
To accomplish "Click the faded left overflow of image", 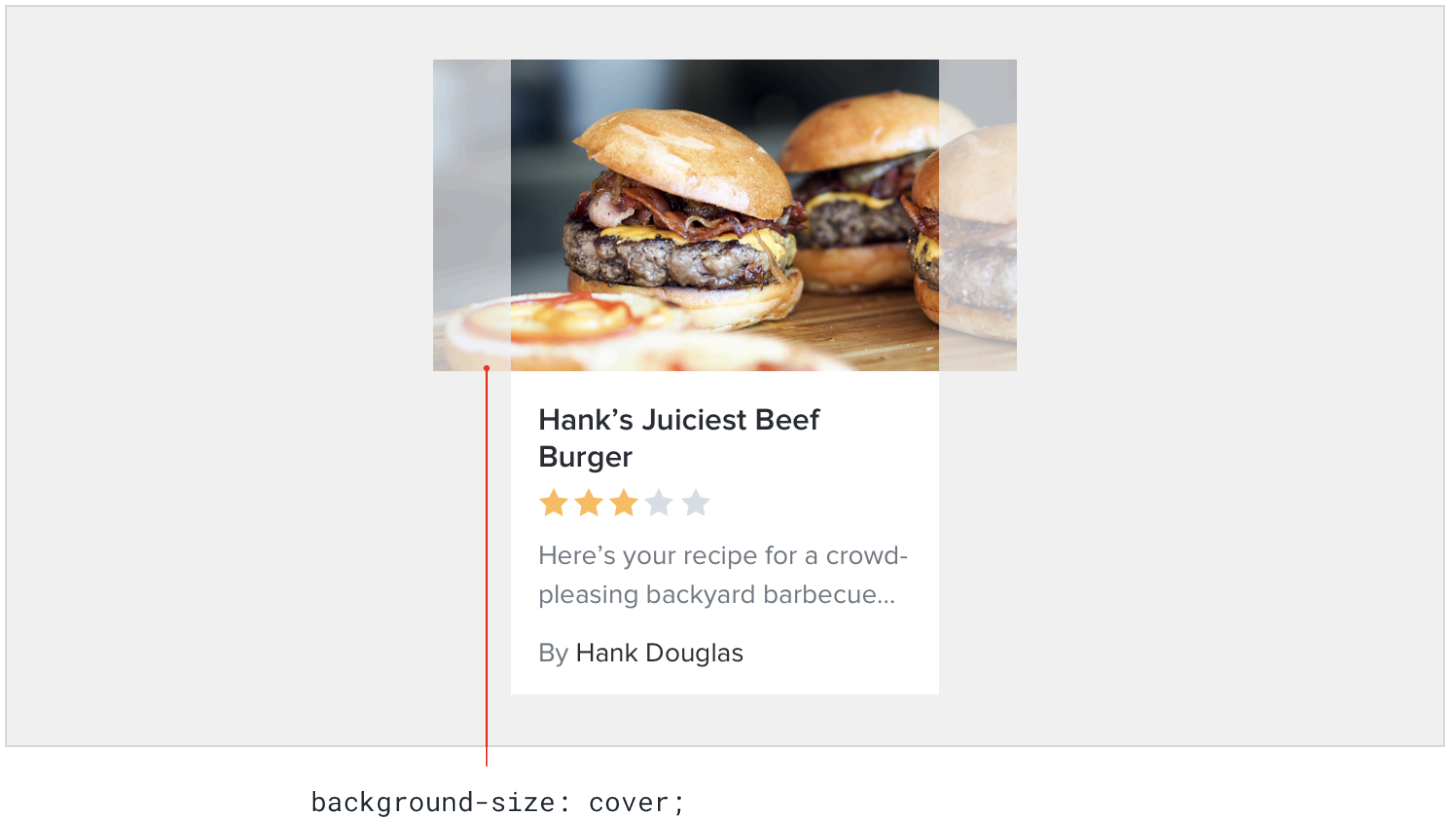I will (472, 215).
